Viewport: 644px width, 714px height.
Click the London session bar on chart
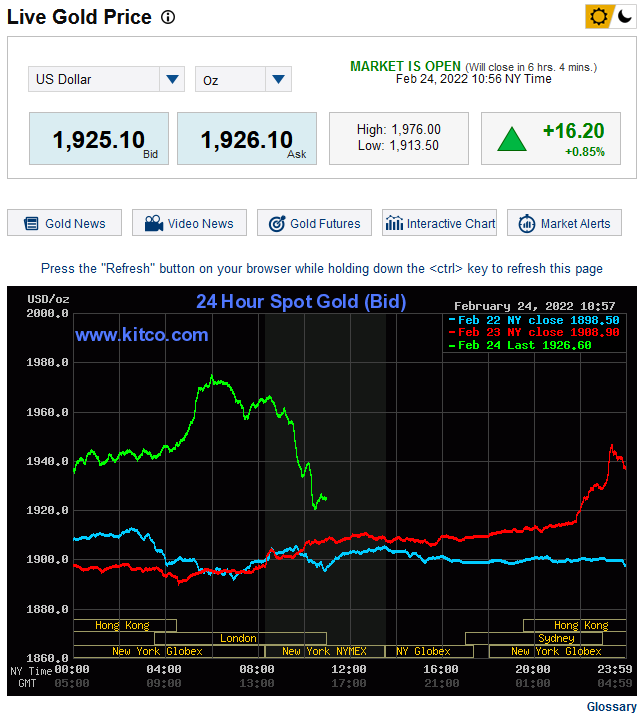pyautogui.click(x=240, y=638)
